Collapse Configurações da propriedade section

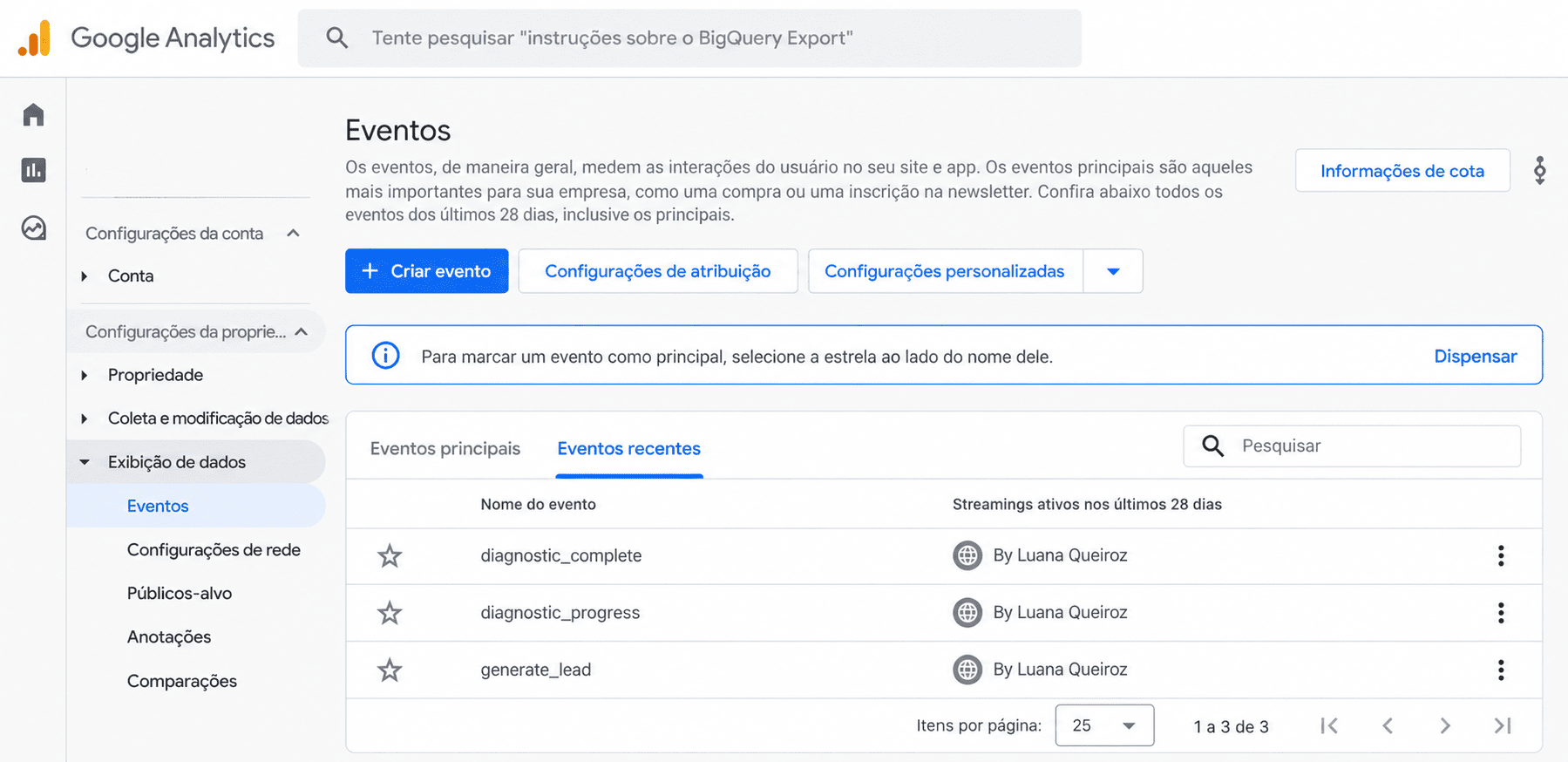(302, 332)
